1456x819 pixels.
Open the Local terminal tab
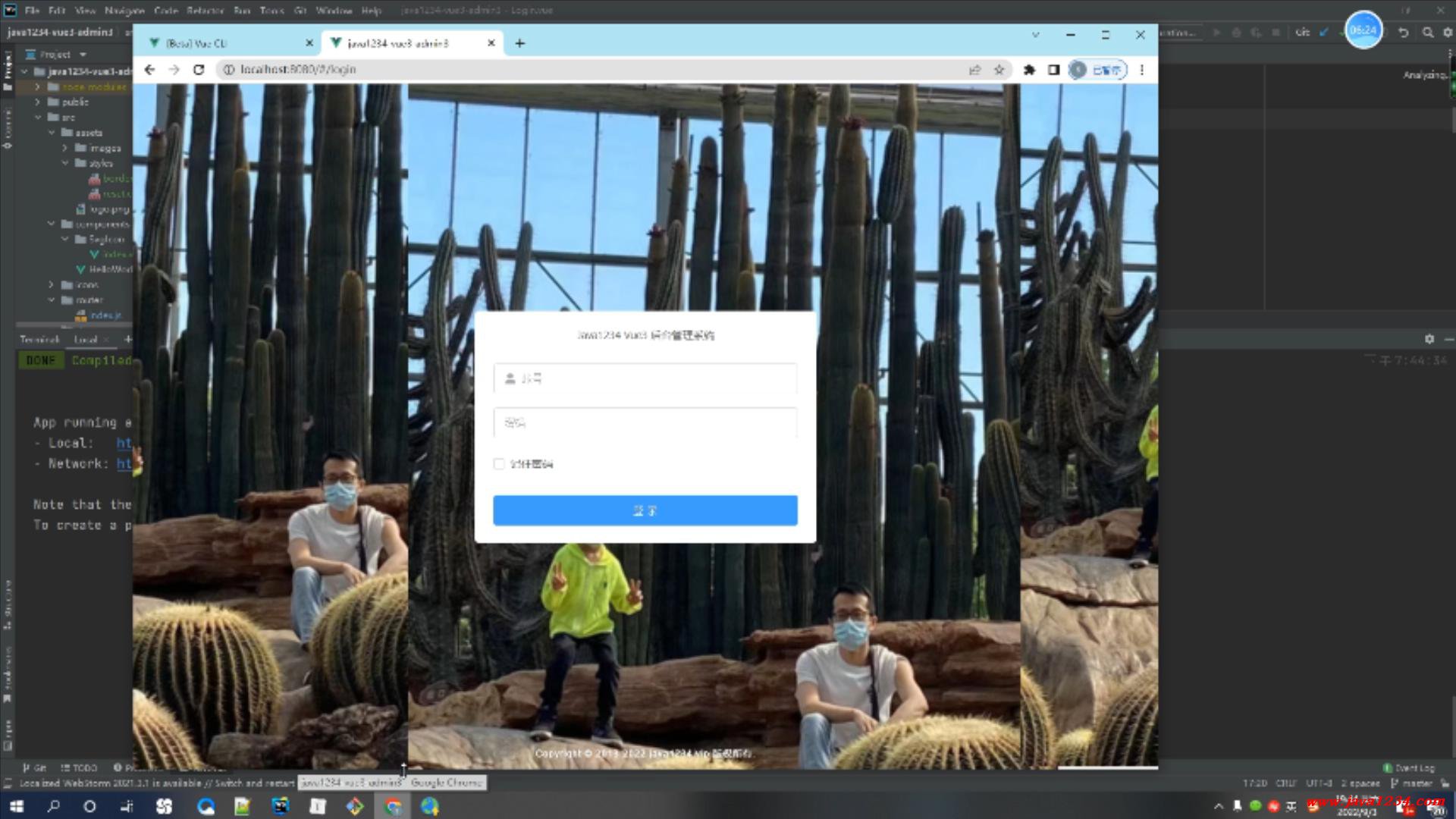85,339
